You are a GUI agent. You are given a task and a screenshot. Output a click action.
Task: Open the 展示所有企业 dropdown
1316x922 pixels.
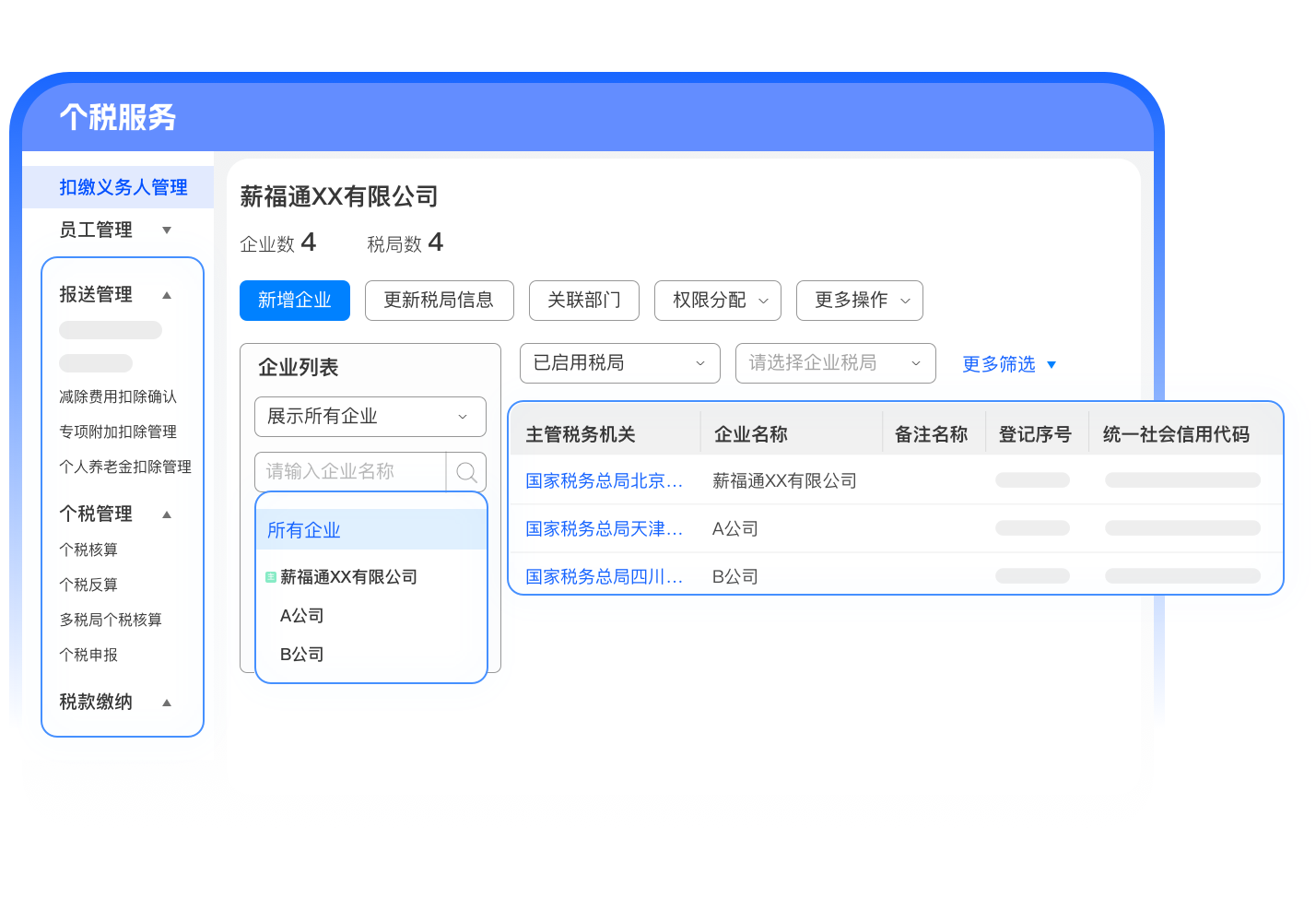click(370, 417)
